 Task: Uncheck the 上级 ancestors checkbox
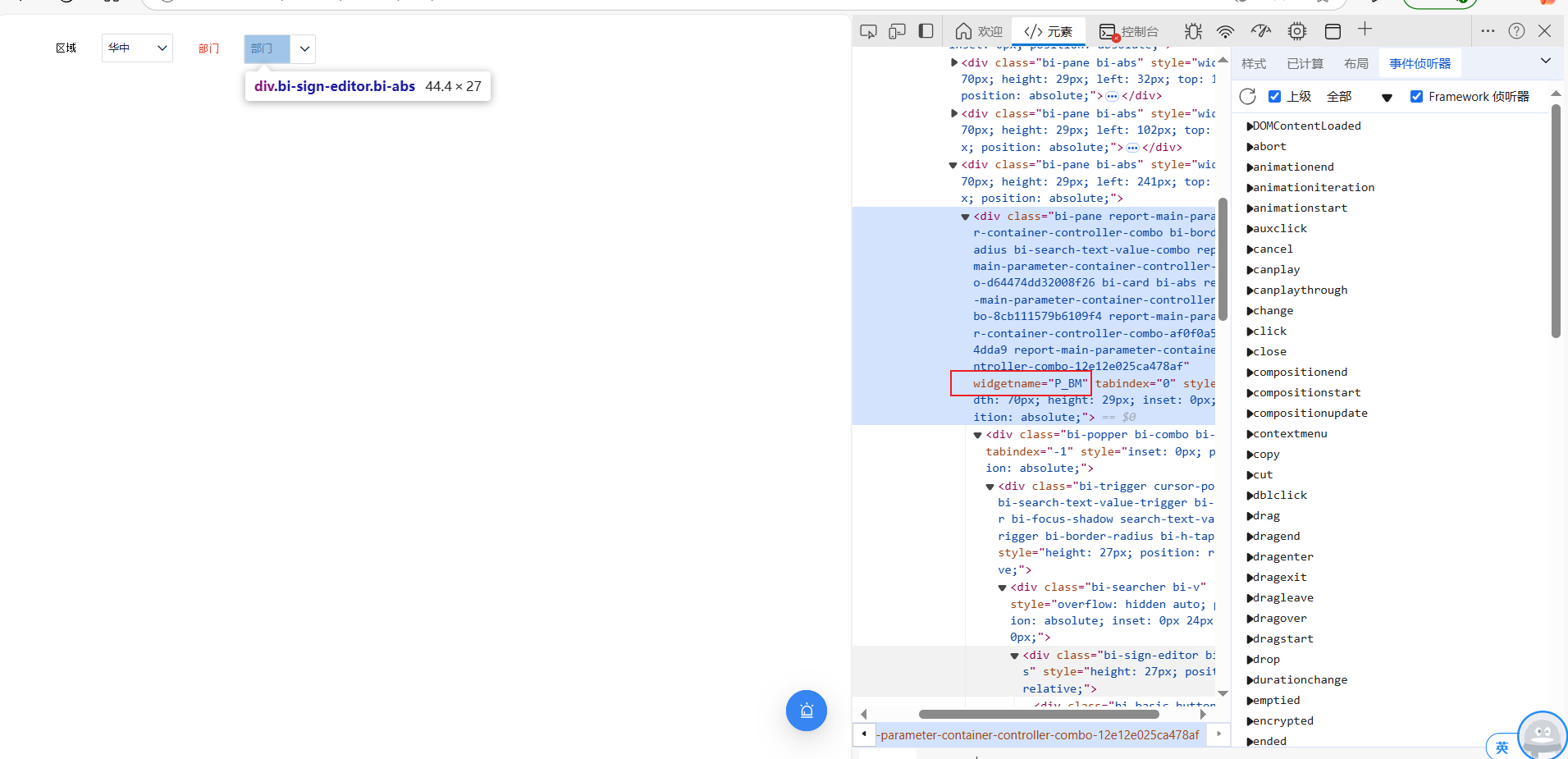1274,97
